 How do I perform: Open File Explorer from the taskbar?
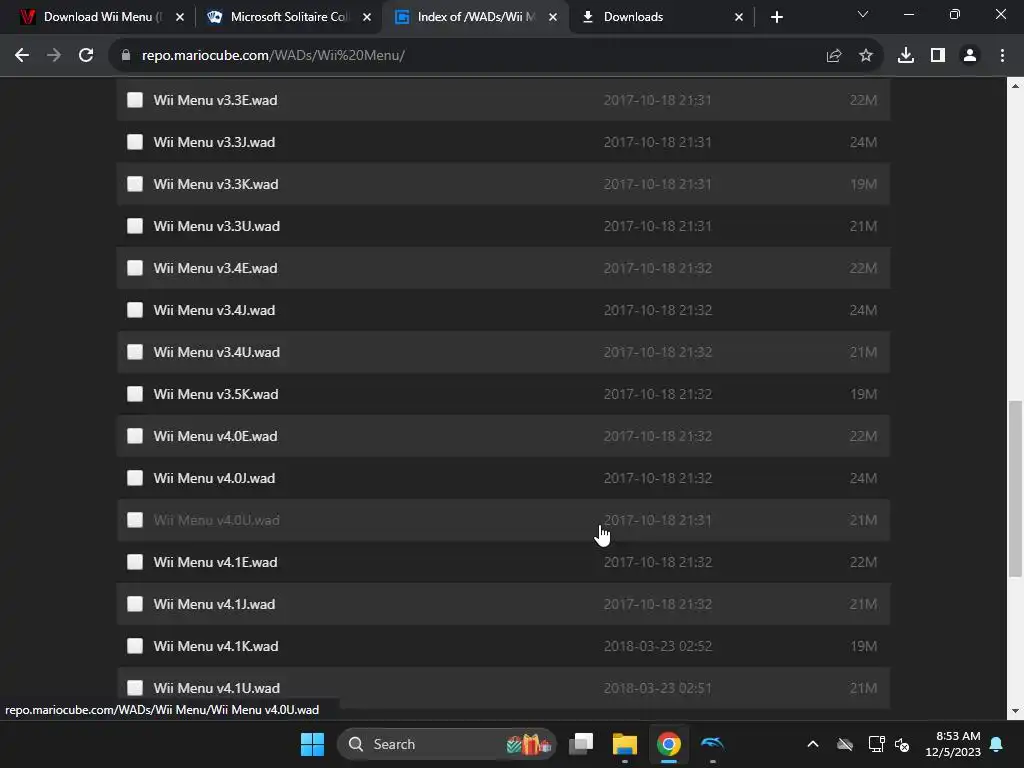pyautogui.click(x=624, y=744)
